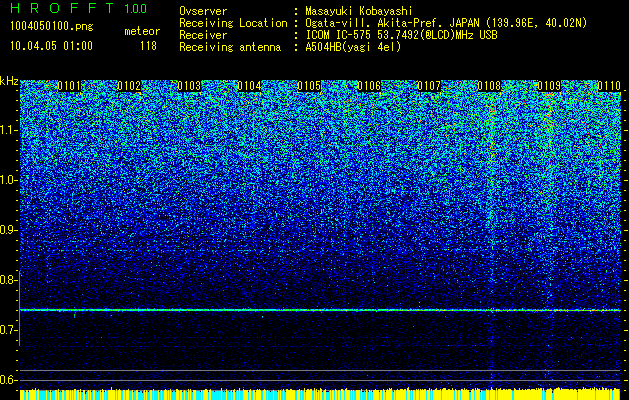Click the meteor label text

142,31
